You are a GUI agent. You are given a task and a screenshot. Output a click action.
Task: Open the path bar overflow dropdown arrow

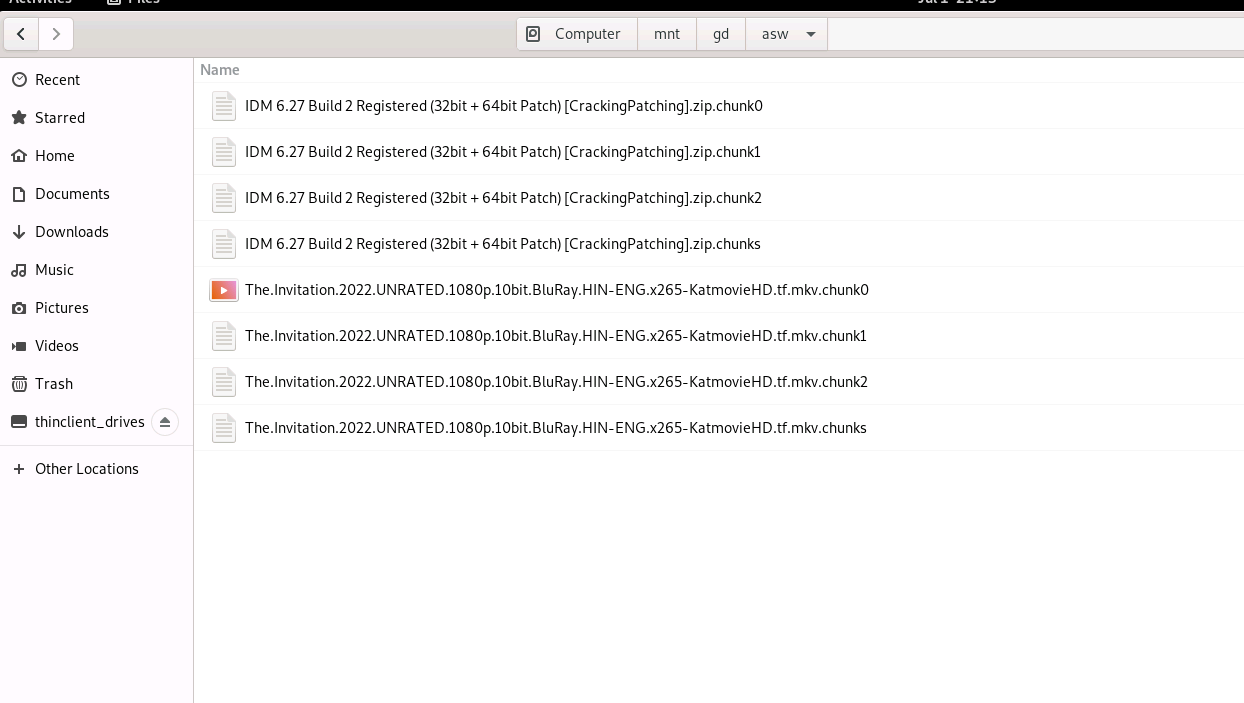tap(809, 33)
